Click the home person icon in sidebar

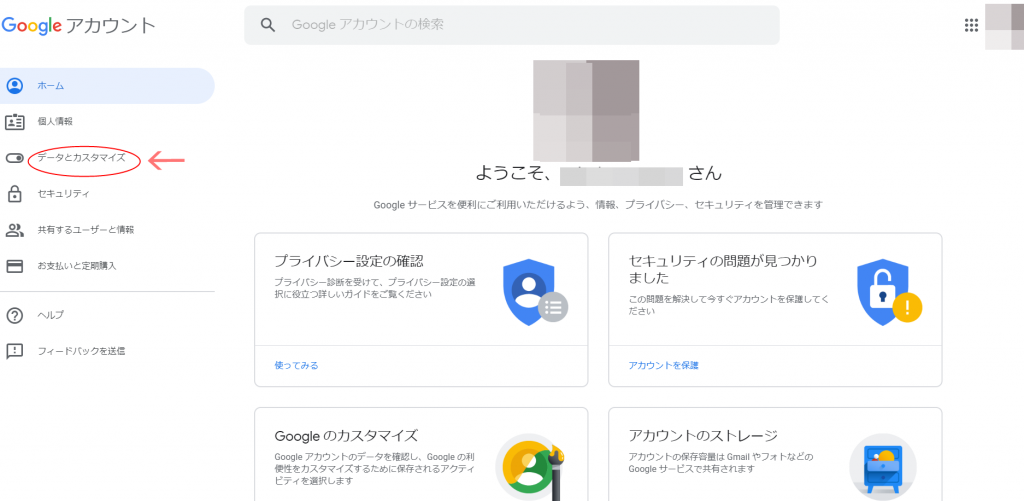pos(14,86)
